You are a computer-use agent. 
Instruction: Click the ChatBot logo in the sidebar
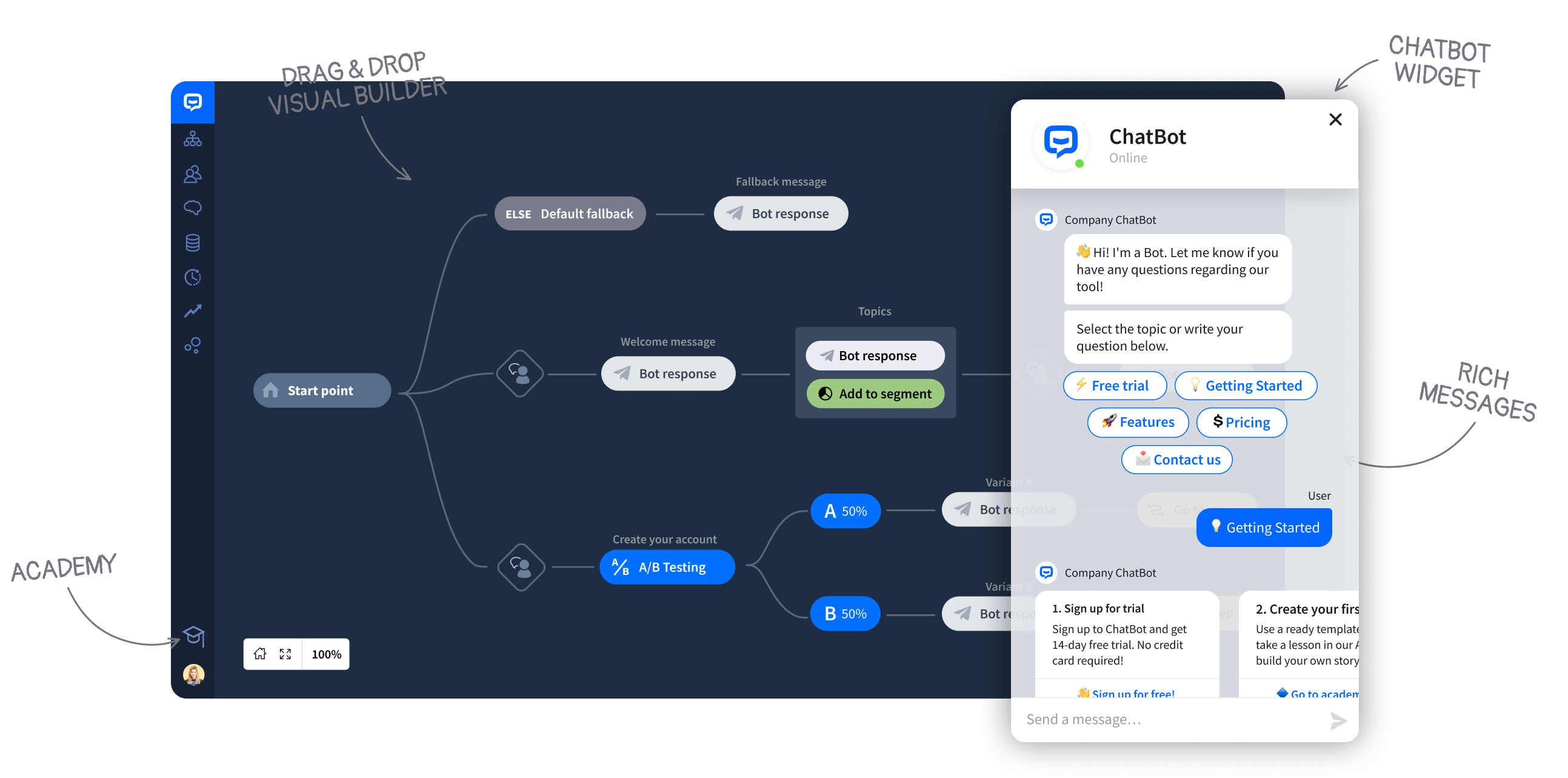click(192, 102)
